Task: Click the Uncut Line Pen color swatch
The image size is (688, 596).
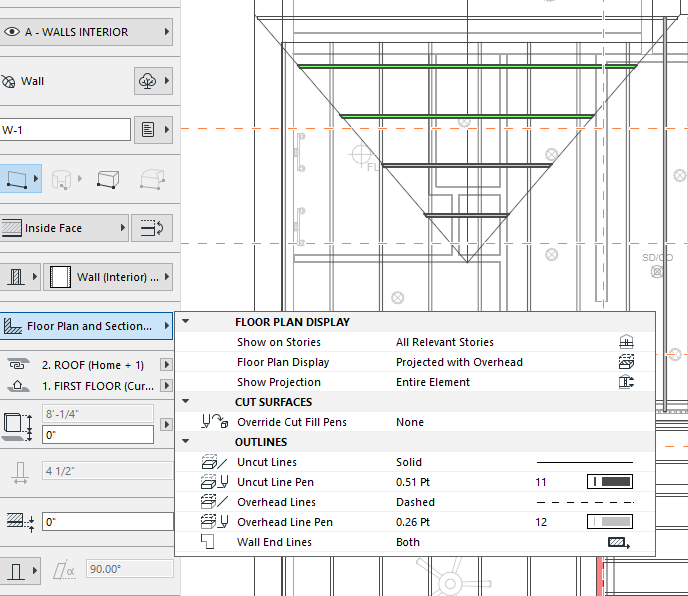Action: [612, 482]
